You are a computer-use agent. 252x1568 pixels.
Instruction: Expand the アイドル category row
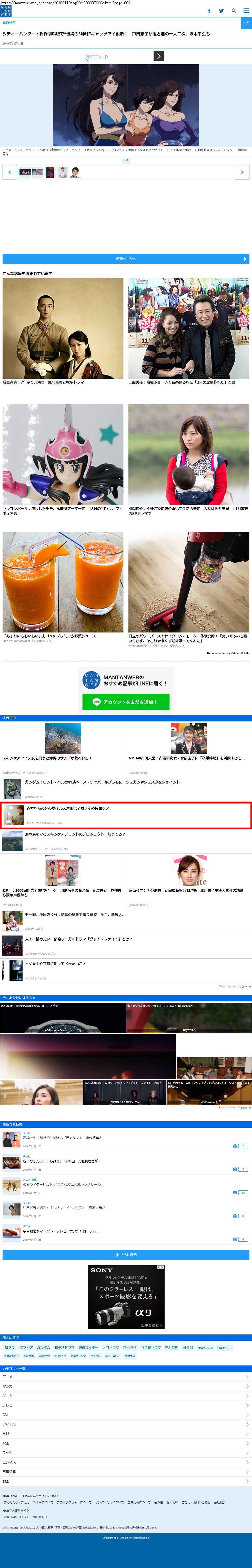point(126,1424)
